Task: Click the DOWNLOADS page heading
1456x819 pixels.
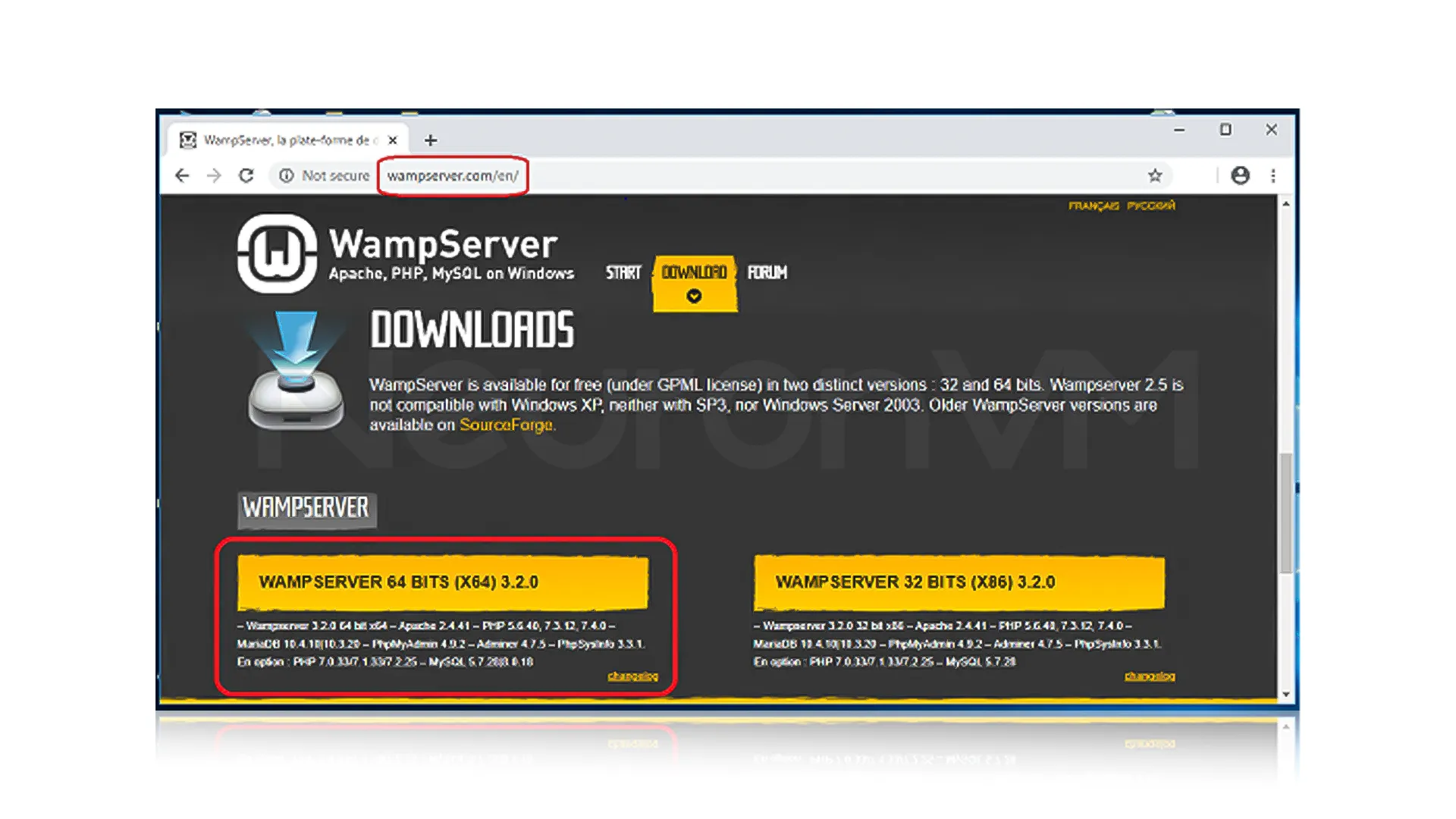Action: (472, 330)
